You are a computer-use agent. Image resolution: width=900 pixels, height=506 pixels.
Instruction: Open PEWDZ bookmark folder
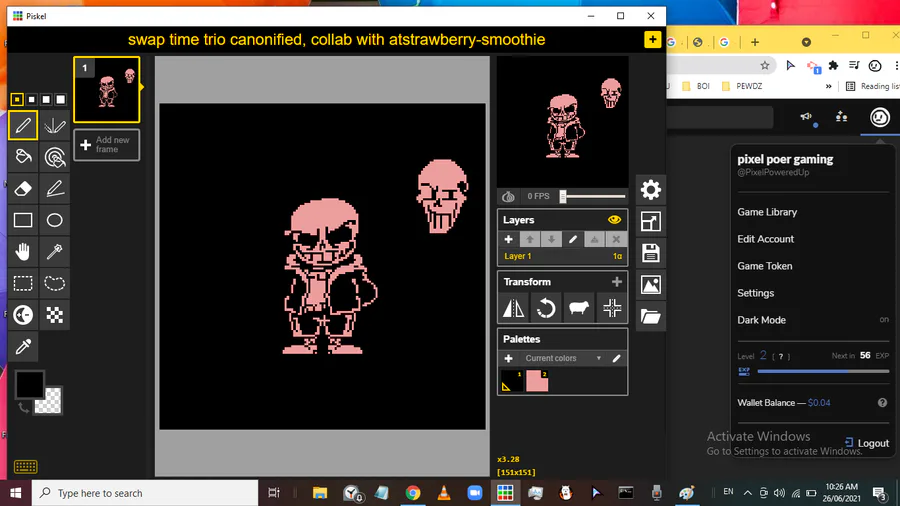click(x=742, y=86)
